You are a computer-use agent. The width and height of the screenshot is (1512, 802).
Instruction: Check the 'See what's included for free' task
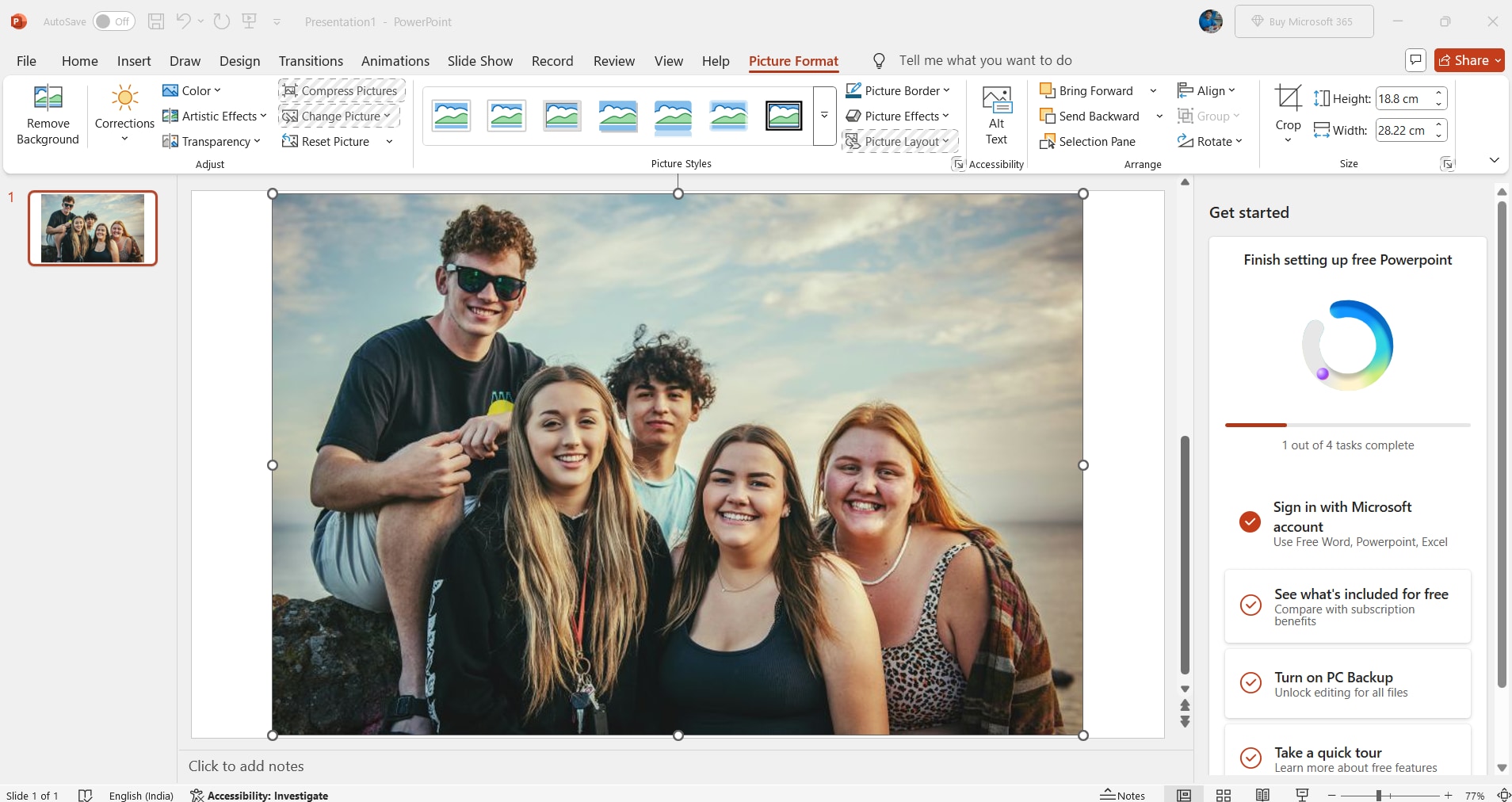click(x=1250, y=605)
